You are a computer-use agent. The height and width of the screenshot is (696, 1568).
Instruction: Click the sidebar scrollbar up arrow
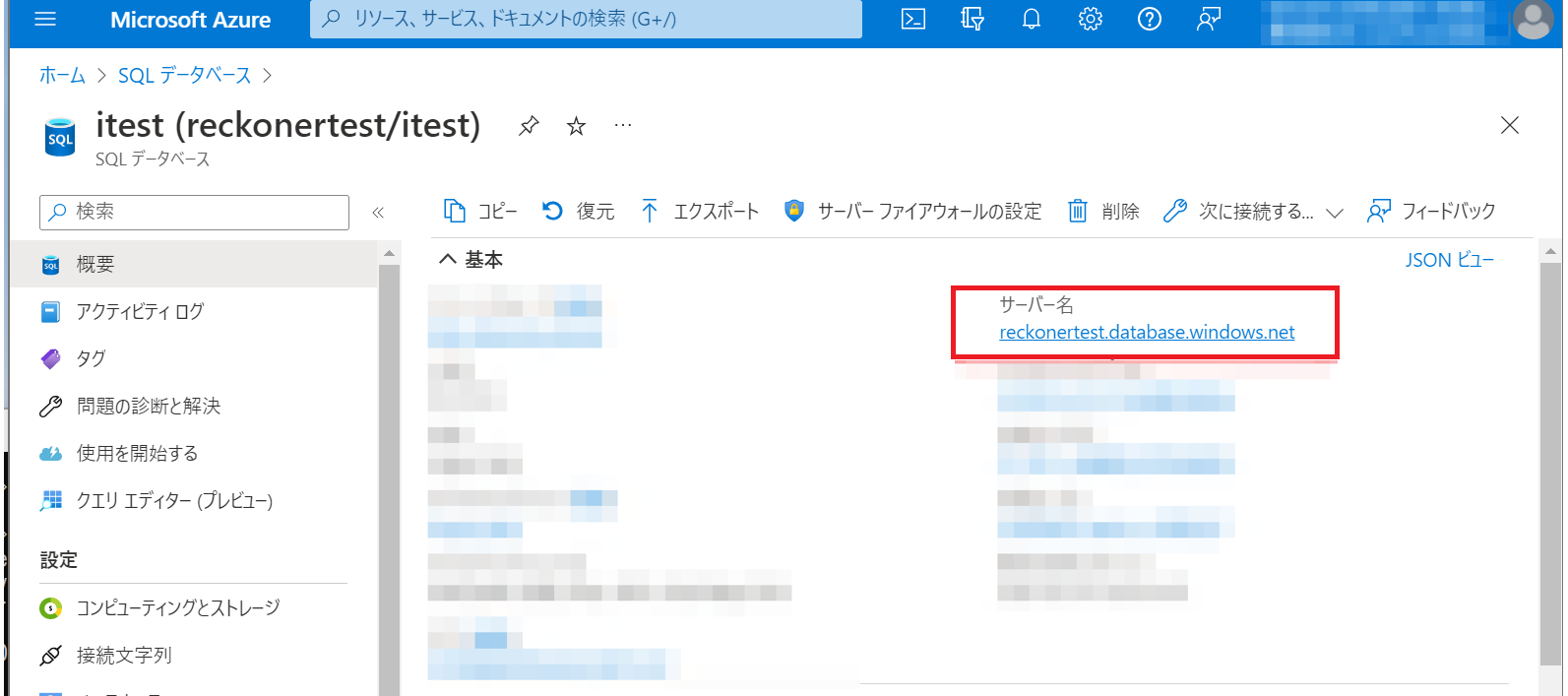tap(389, 253)
